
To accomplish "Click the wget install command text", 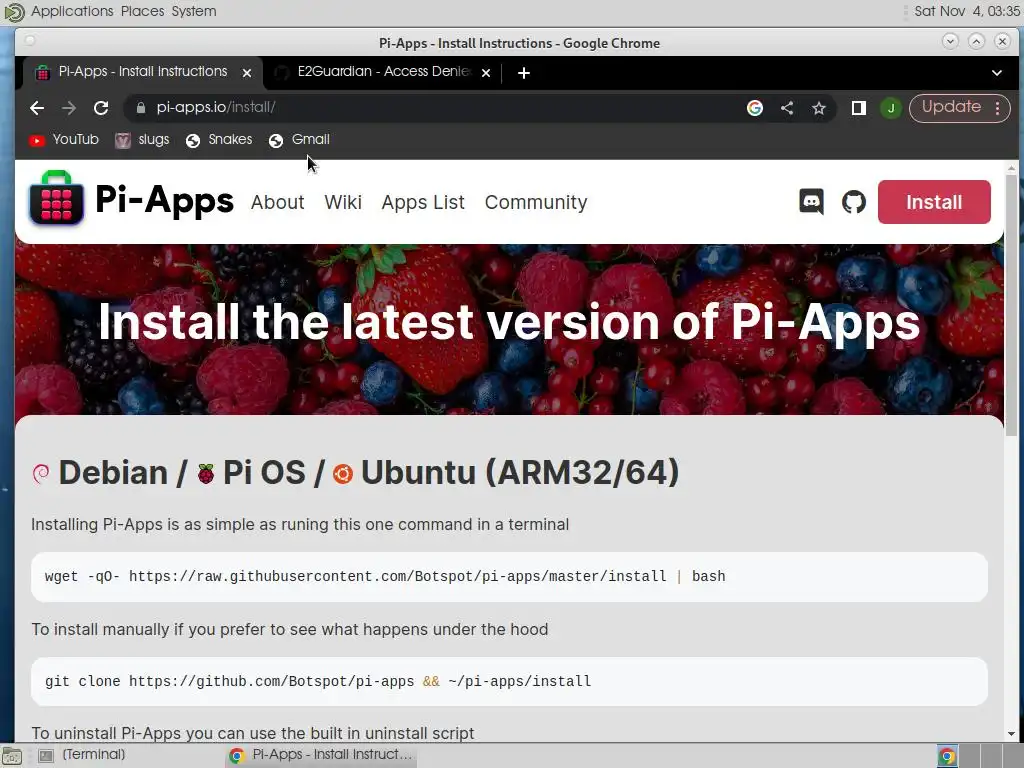I will pos(385,576).
